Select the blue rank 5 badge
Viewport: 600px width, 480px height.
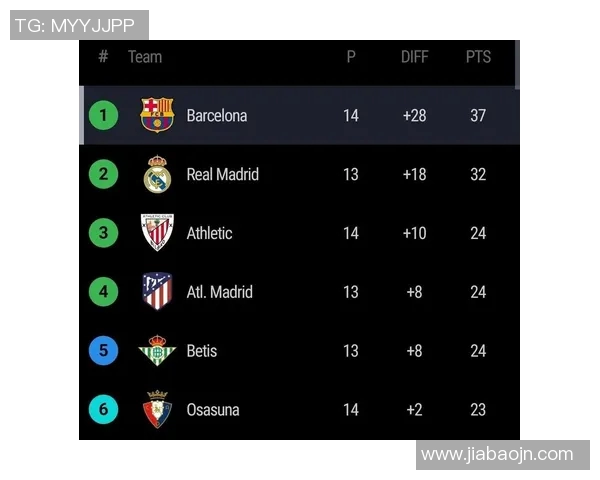[x=103, y=351]
